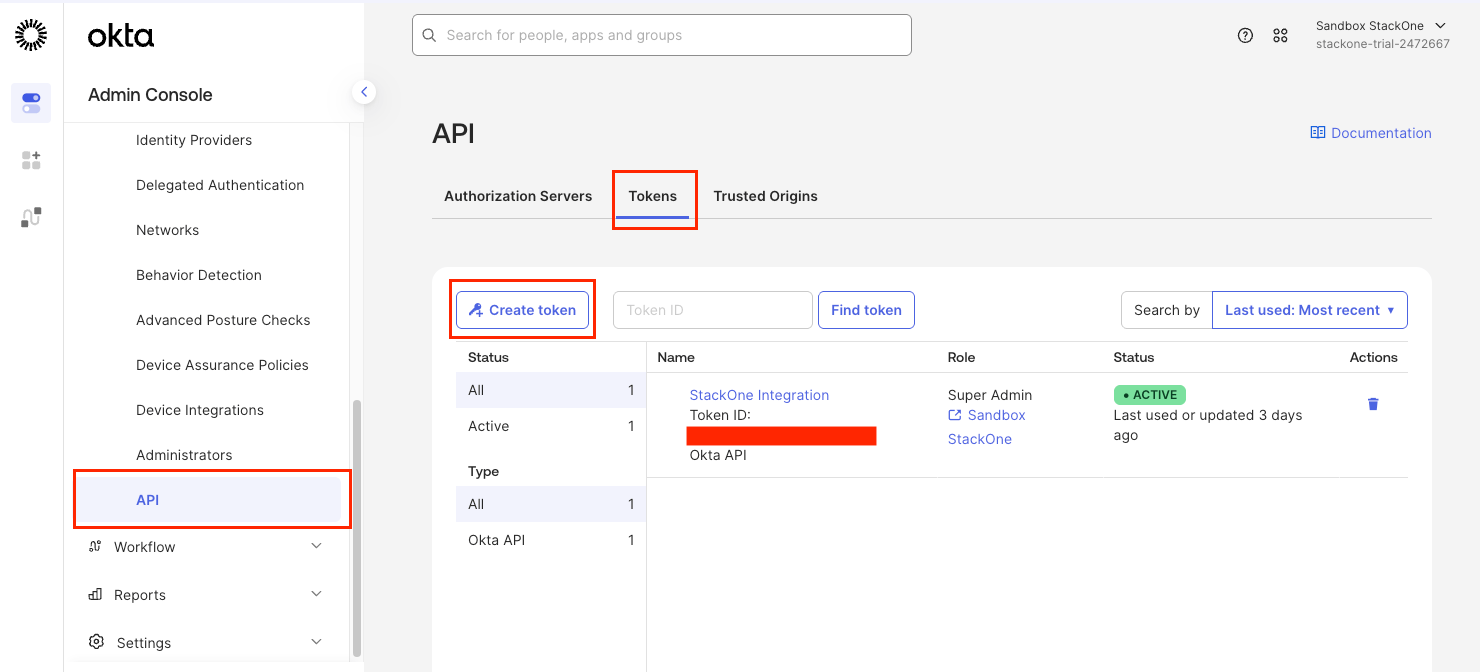1480x672 pixels.
Task: Filter Type by Okta API
Action: [x=551, y=540]
